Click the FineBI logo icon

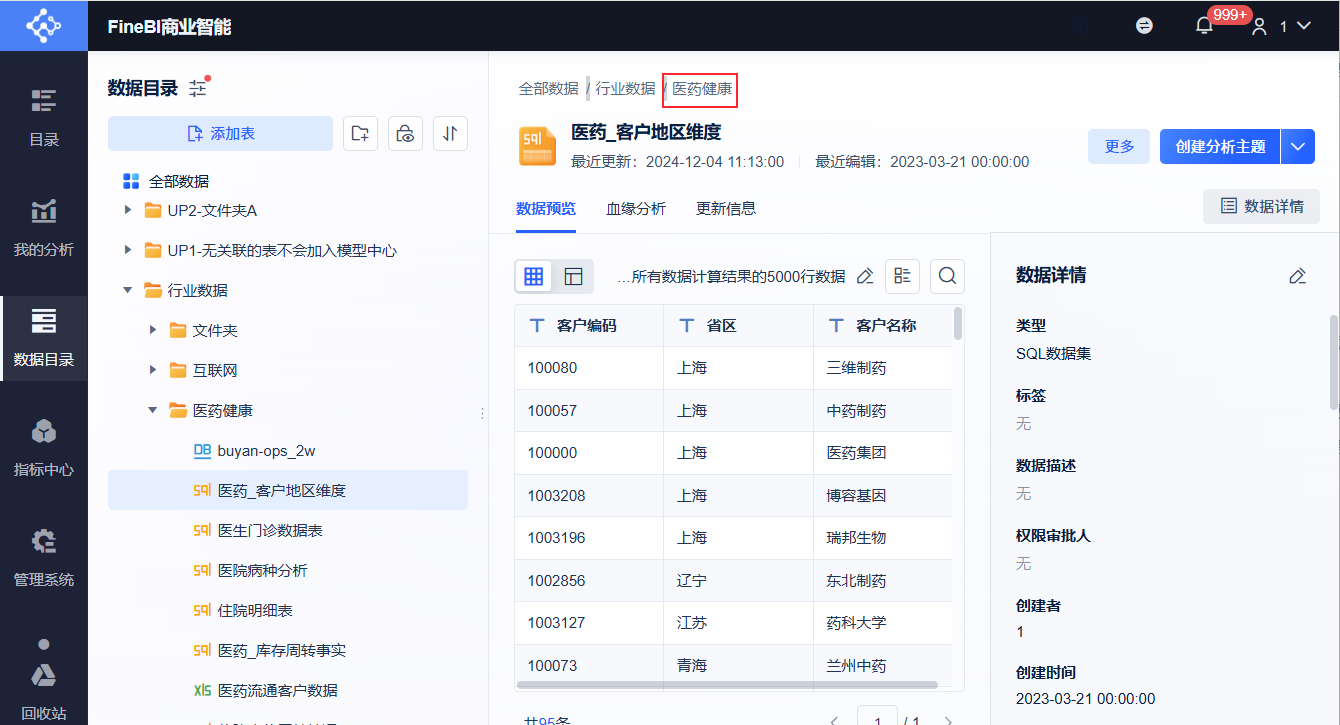(x=43, y=26)
